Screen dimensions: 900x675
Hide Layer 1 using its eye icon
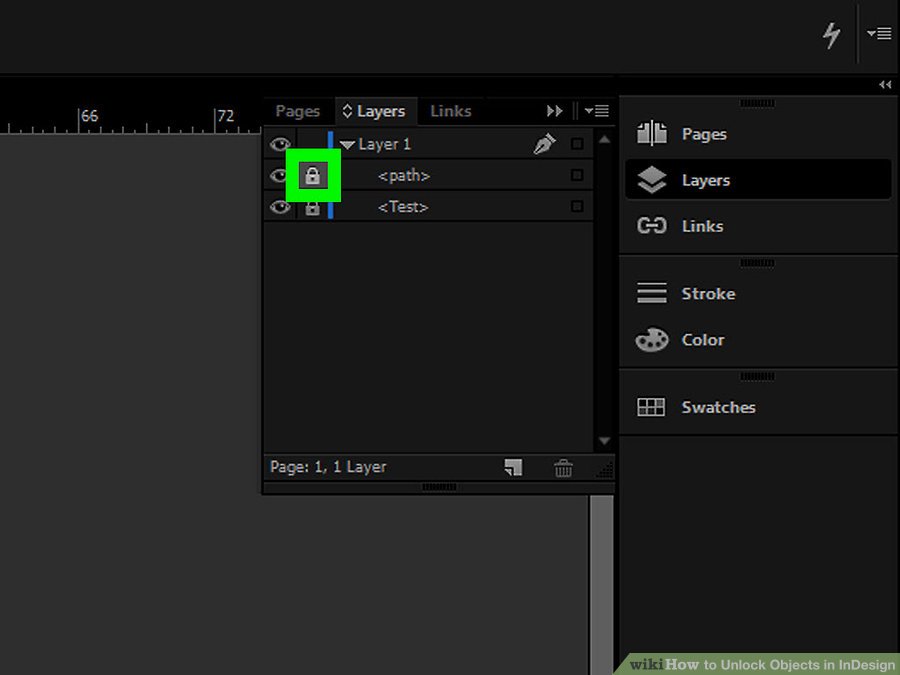coord(280,144)
